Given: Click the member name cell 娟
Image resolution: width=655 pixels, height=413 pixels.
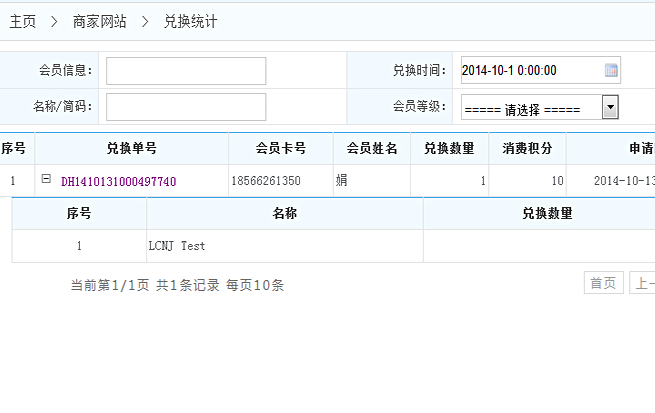Looking at the screenshot, I should (x=341, y=181).
